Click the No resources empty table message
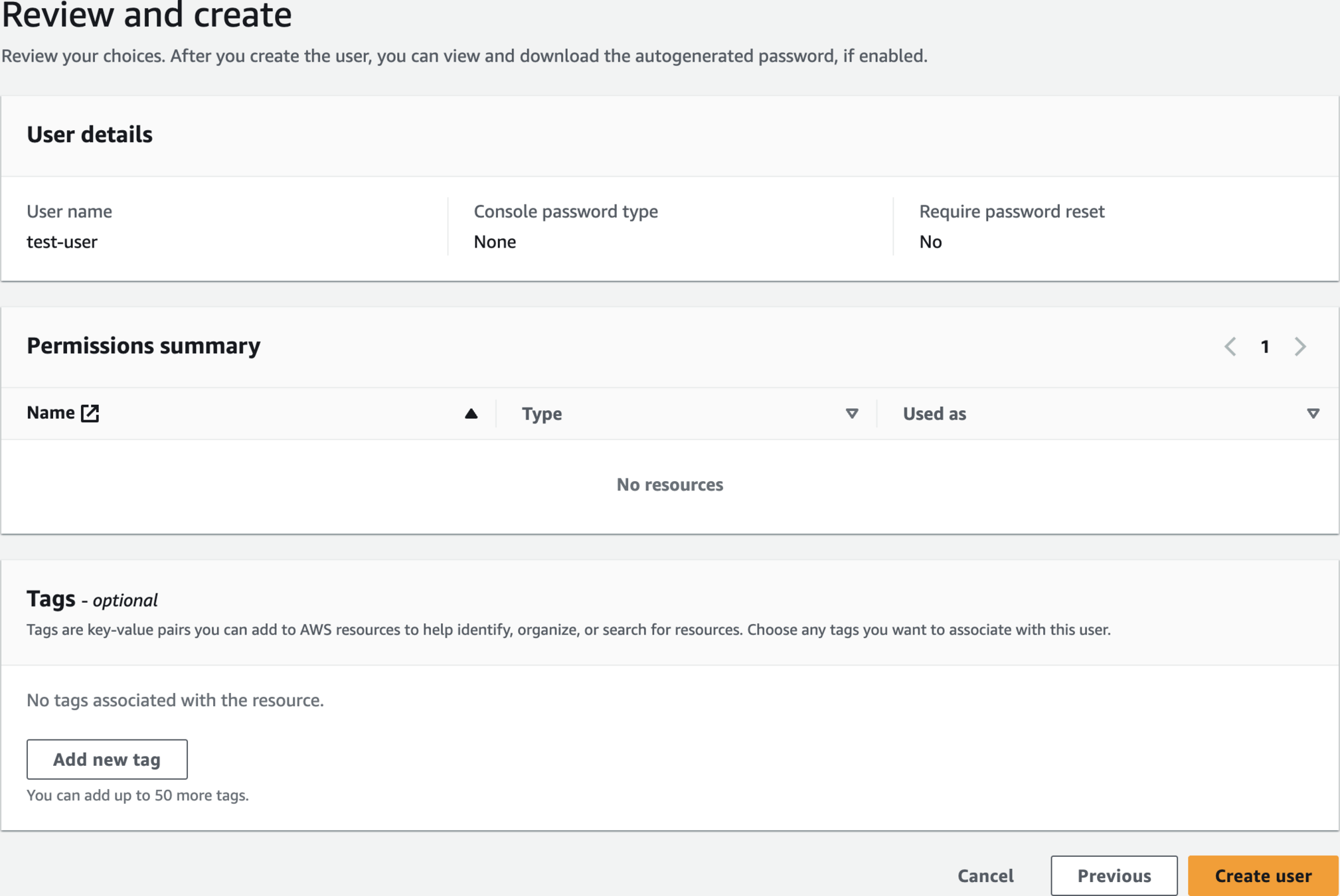Image resolution: width=1340 pixels, height=896 pixels. pos(669,485)
